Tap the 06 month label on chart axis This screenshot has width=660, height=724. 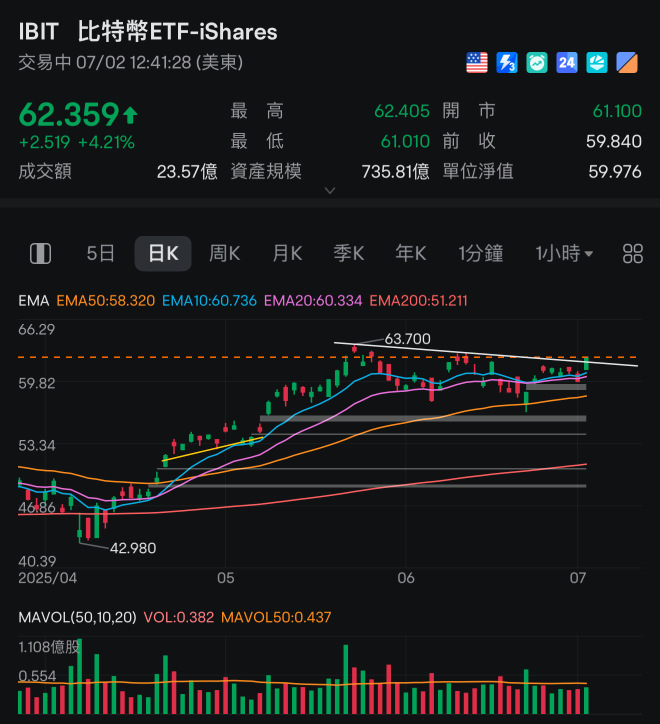pos(406,578)
